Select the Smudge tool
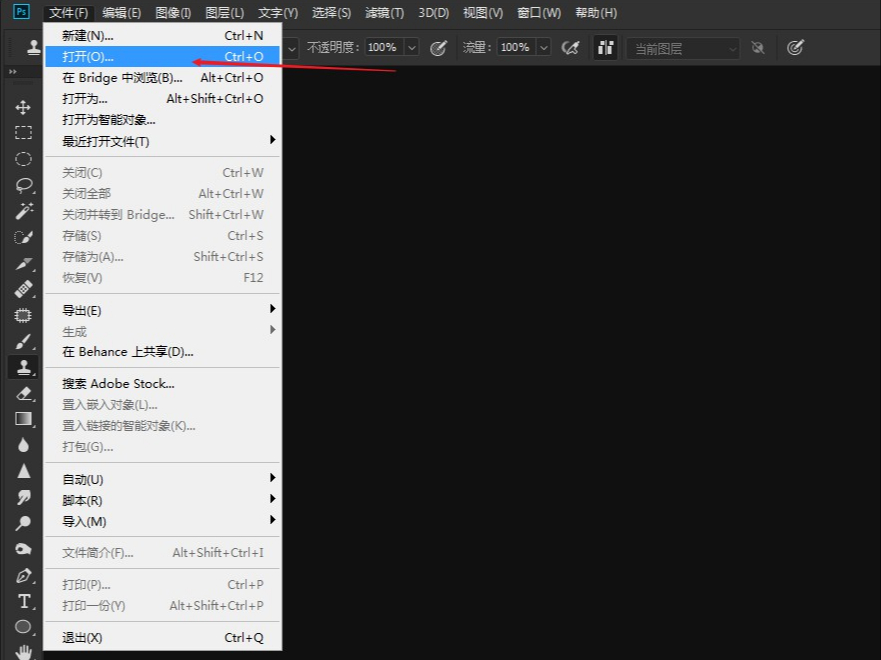The width and height of the screenshot is (881, 660). click(23, 497)
